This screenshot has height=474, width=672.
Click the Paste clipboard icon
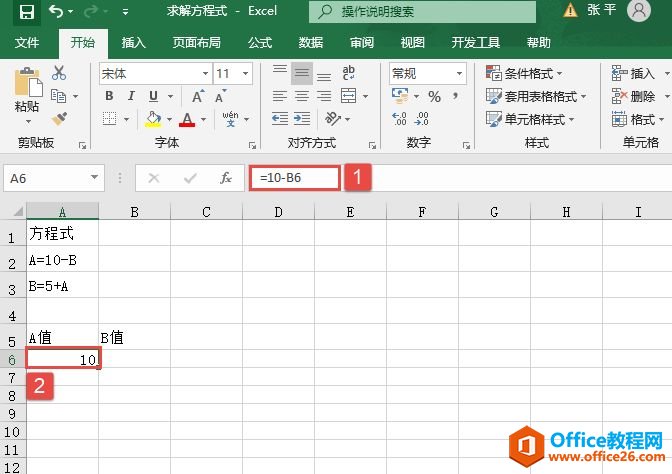point(28,82)
